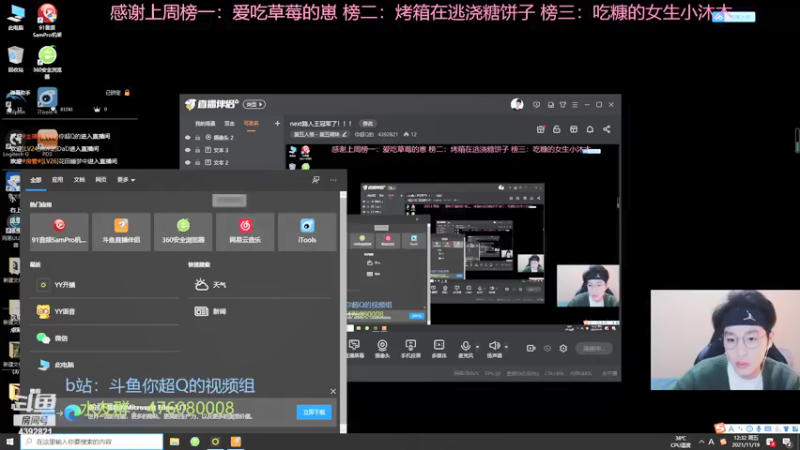Open 此电脑 desktop icon

(x=16, y=17)
